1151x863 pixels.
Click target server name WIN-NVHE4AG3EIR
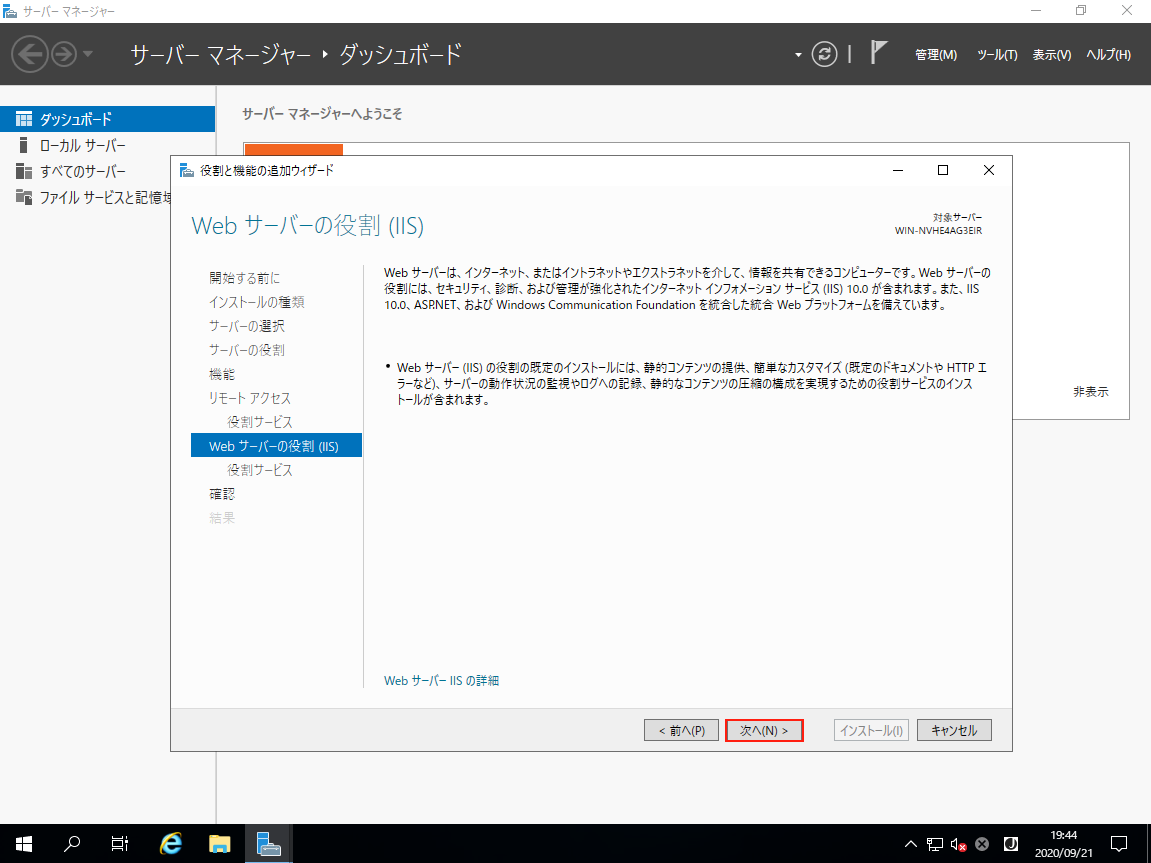point(938,230)
